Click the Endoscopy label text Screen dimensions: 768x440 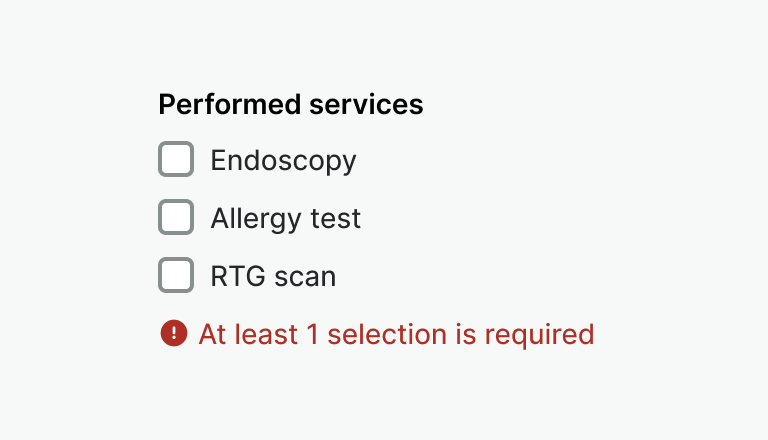pos(283,160)
